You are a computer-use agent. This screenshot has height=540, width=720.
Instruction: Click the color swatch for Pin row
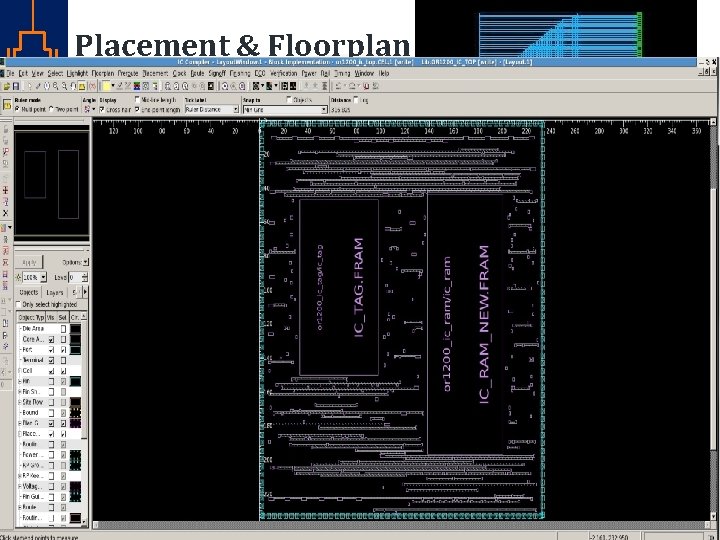point(75,381)
